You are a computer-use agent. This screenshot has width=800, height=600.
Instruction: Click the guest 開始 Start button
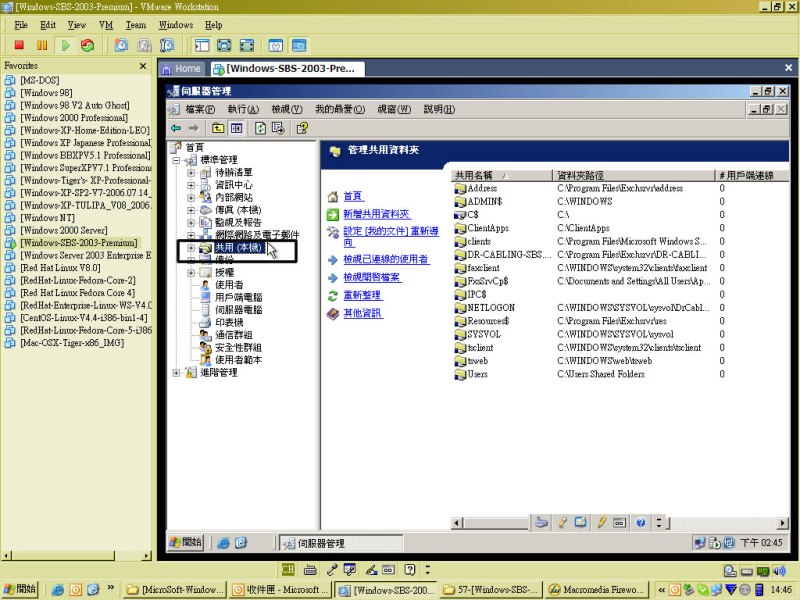pyautogui.click(x=186, y=542)
